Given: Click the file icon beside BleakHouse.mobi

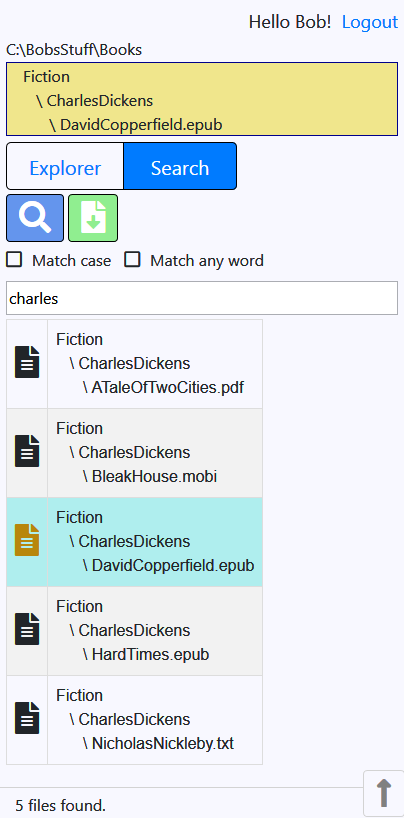Looking at the screenshot, I should click(x=27, y=451).
